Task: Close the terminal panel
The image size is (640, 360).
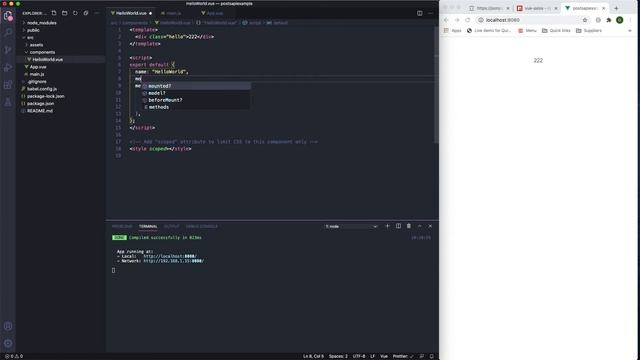Action: (x=430, y=226)
